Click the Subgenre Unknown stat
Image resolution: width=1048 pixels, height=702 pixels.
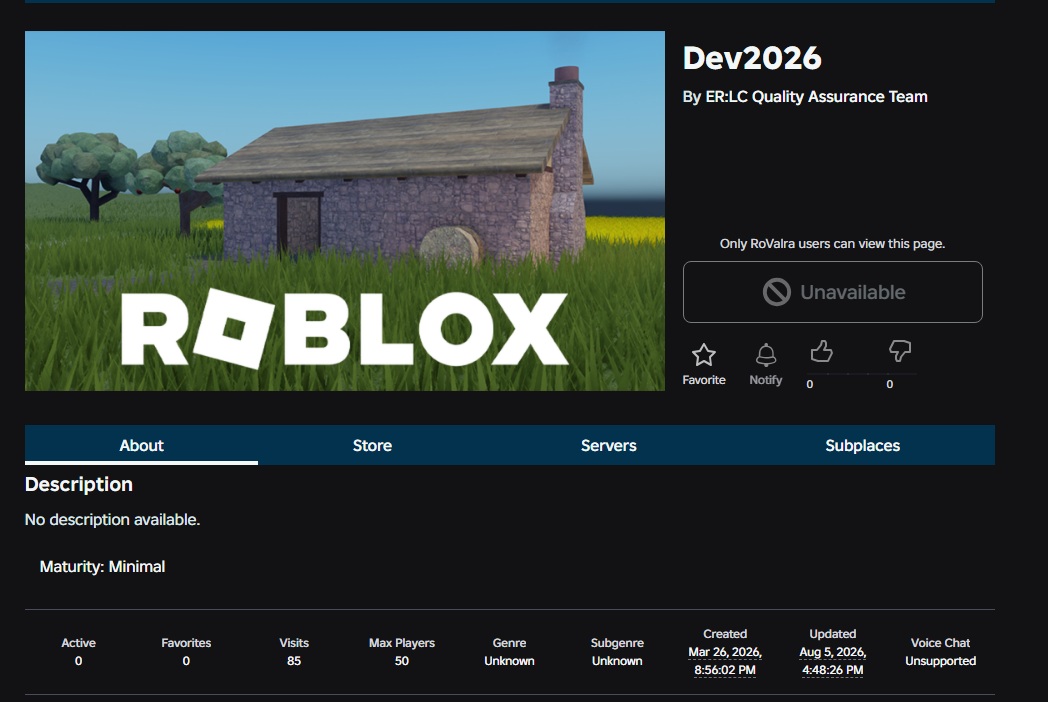click(617, 652)
